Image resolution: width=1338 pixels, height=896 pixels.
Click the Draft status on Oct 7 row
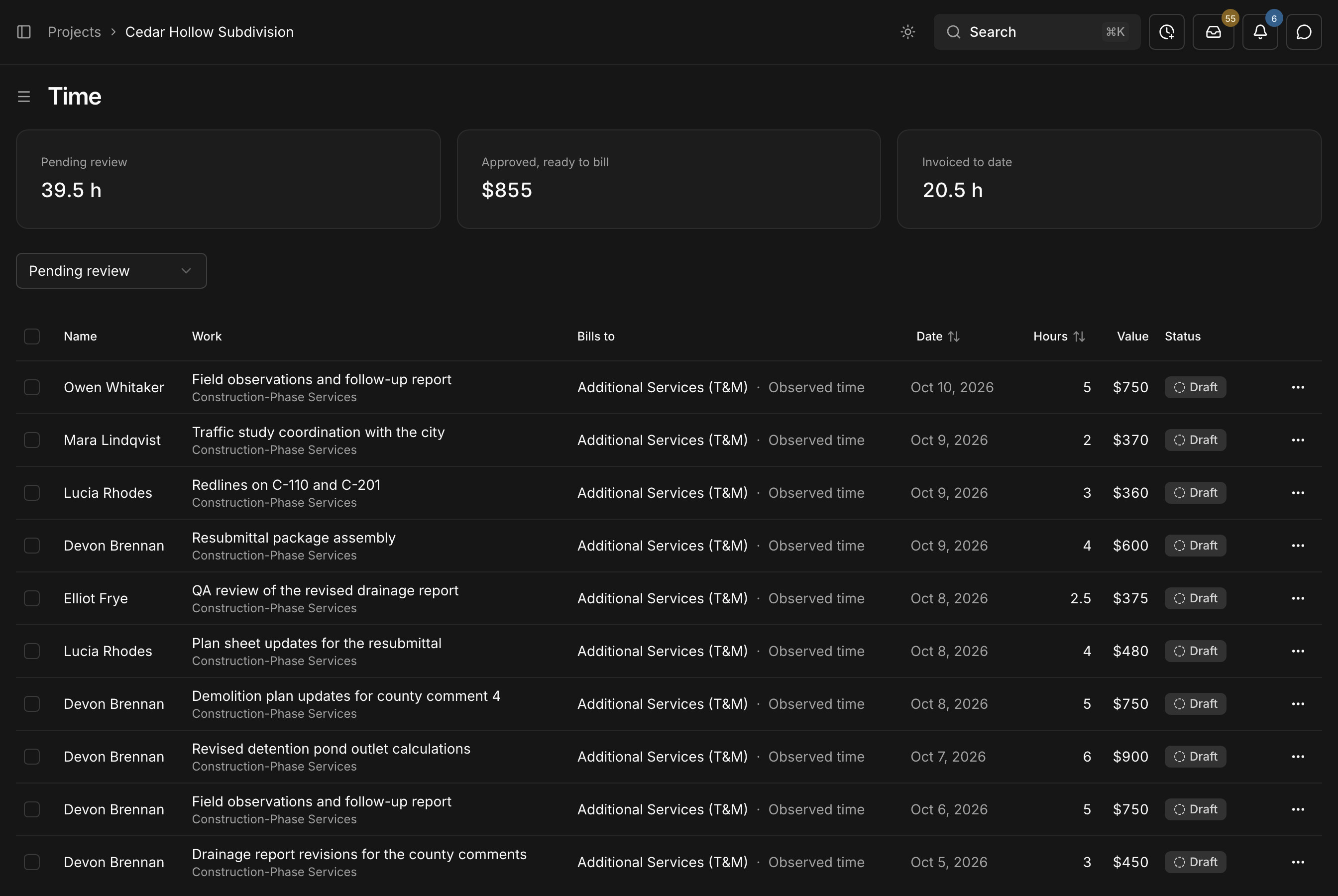[x=1195, y=757]
